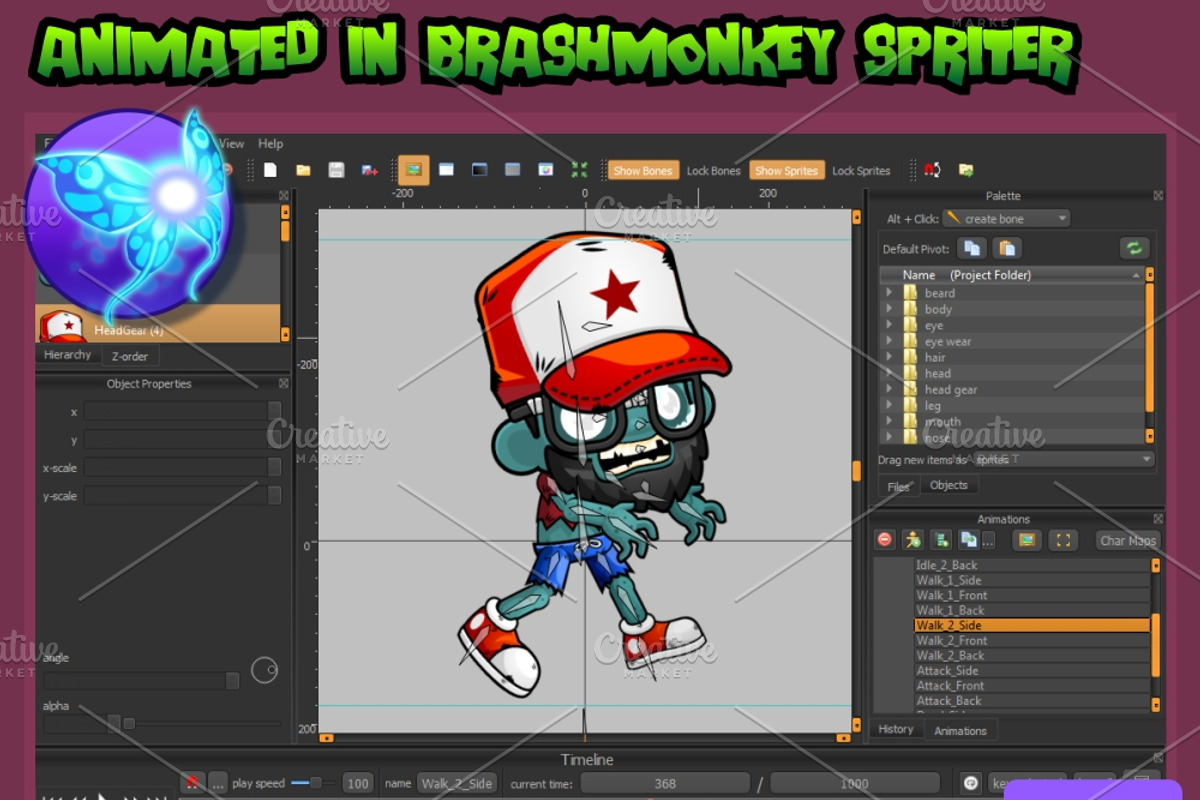Click the animation name field Walk_2_Side

456,783
